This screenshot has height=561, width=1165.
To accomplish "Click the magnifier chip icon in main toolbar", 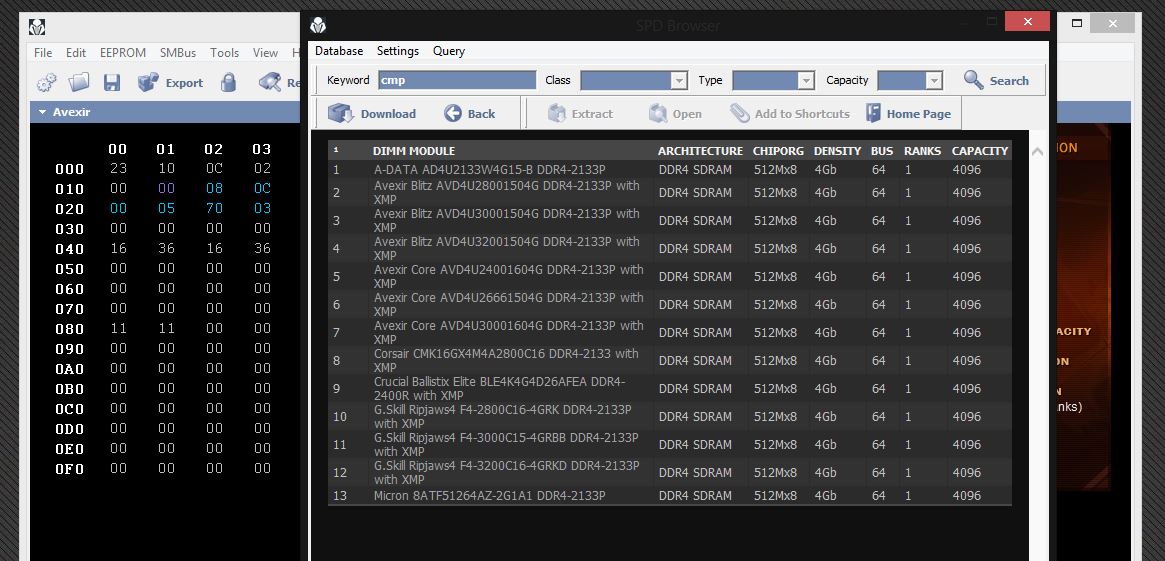I will point(270,82).
